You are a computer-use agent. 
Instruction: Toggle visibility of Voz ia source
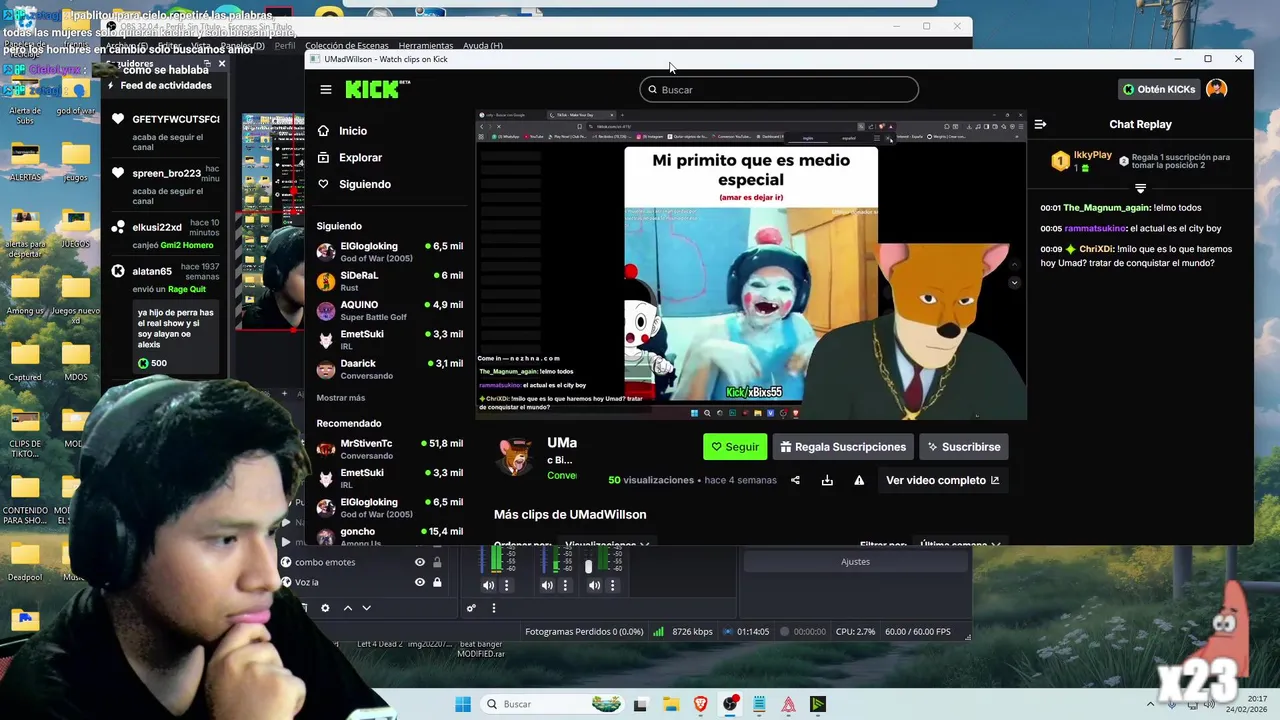420,582
